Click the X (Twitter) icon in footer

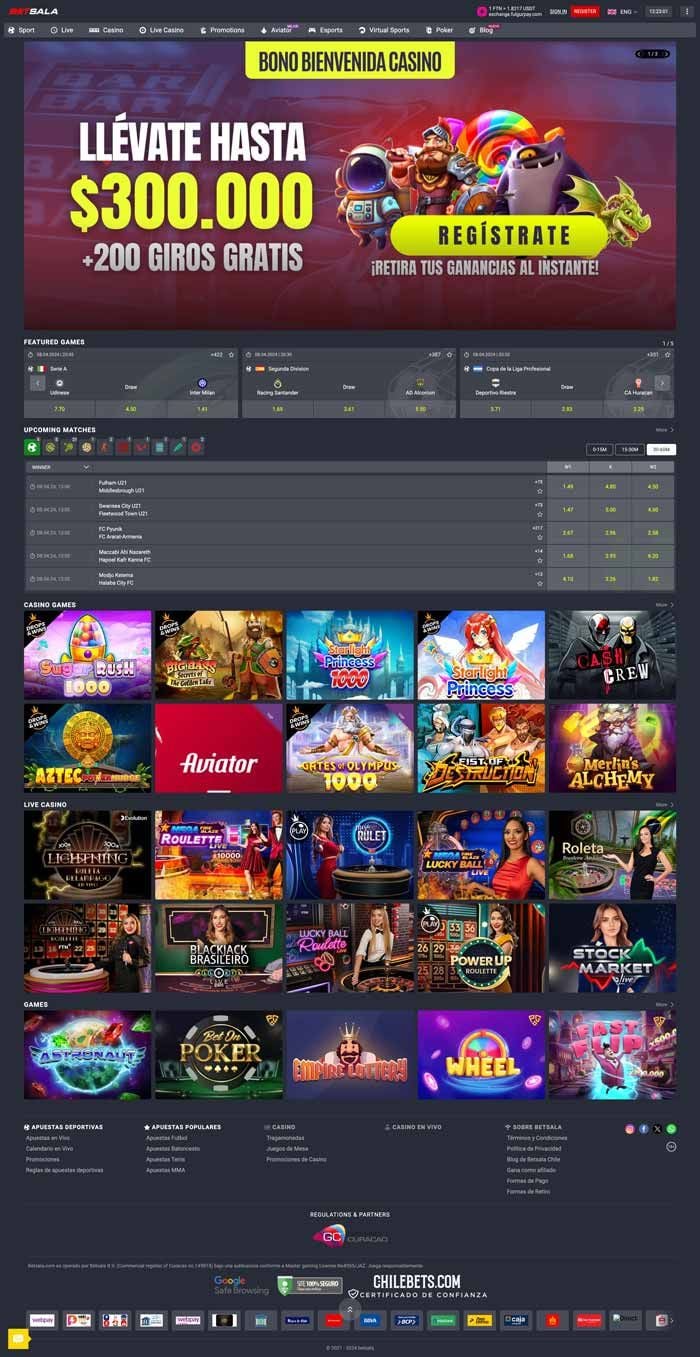(657, 1129)
